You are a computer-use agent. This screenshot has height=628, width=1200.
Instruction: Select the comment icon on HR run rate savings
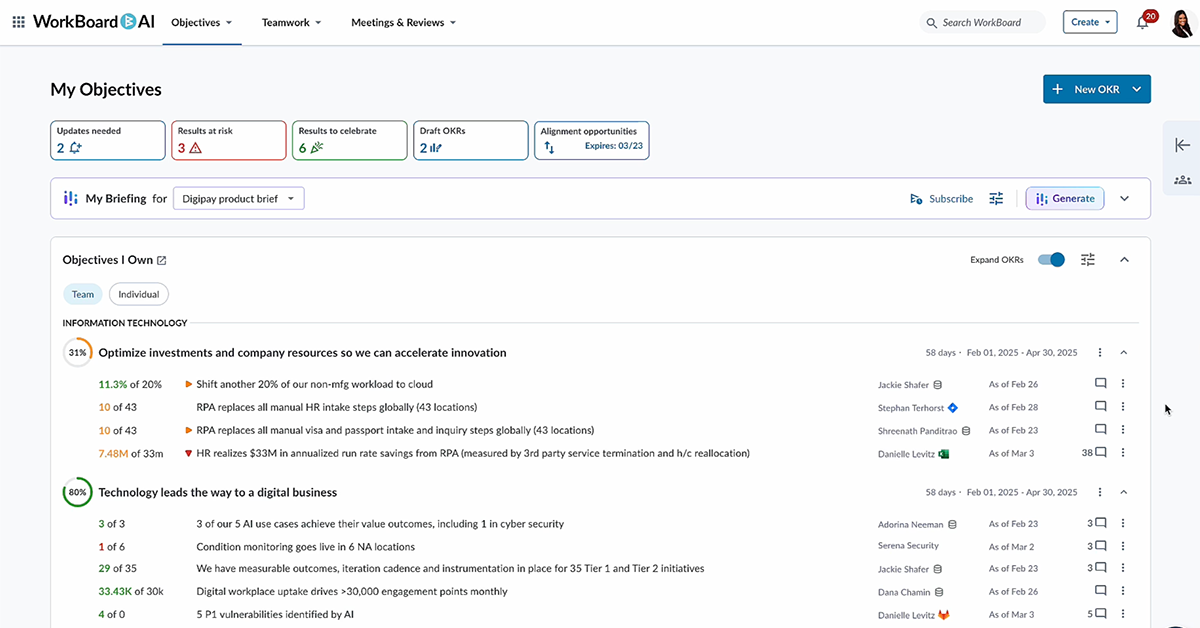pyautogui.click(x=1100, y=452)
